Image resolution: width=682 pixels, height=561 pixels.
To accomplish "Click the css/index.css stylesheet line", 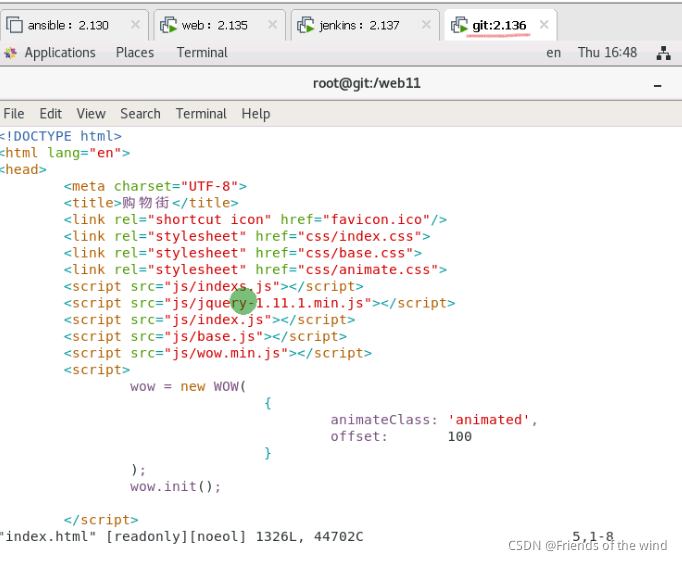I will point(247,236).
